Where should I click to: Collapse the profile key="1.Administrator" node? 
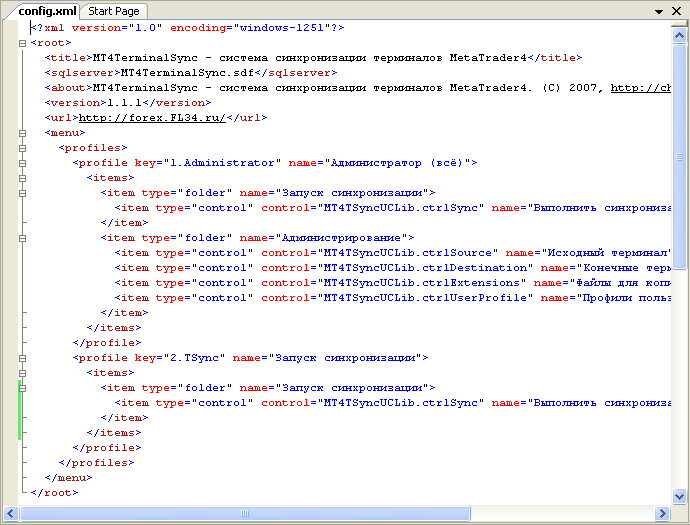[22, 163]
